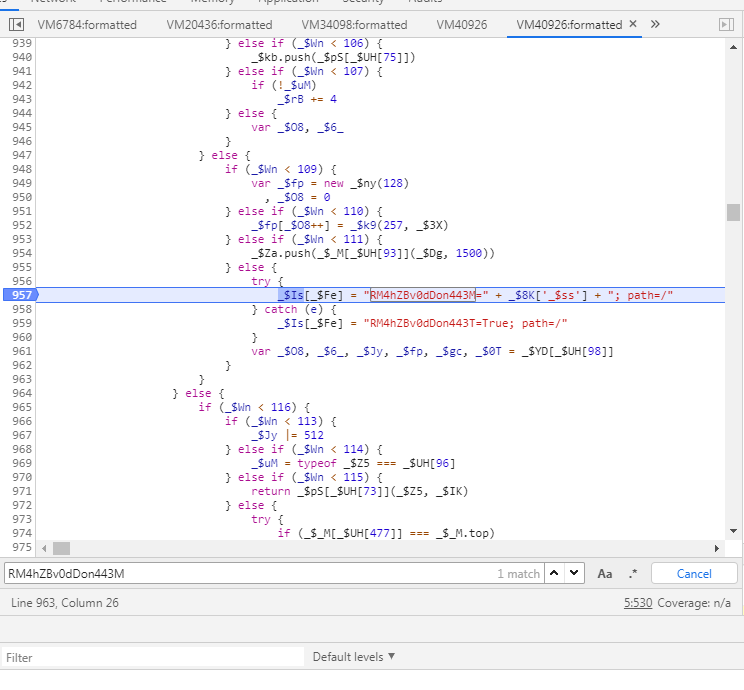The width and height of the screenshot is (744, 690).
Task: Open the Default levels dropdown
Action: tap(355, 657)
